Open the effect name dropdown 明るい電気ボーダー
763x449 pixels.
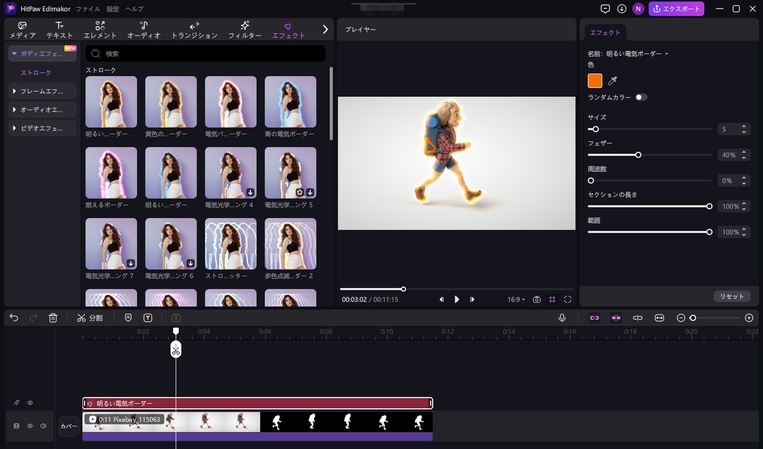click(x=638, y=53)
